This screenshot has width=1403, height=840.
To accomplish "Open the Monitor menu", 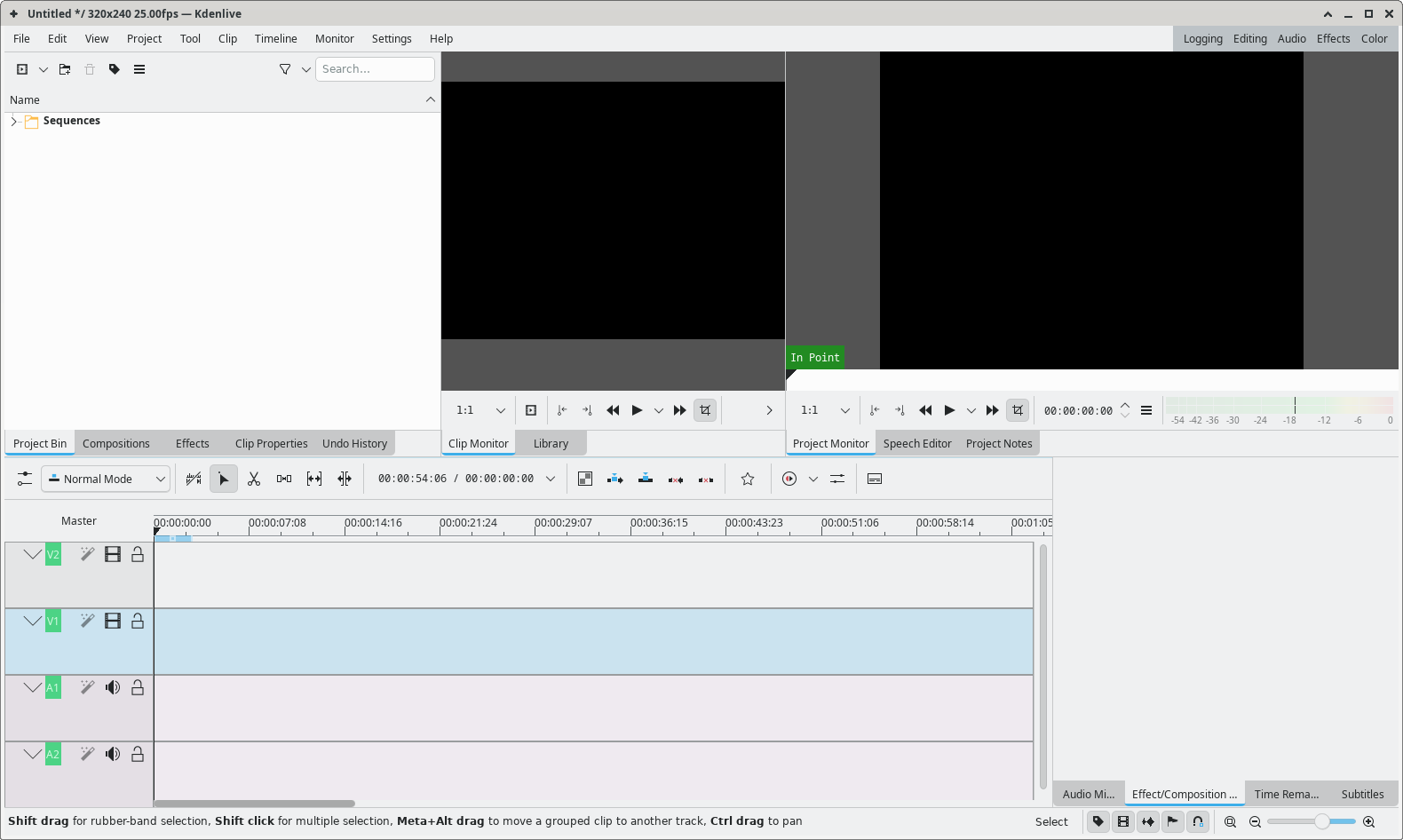I will click(334, 39).
